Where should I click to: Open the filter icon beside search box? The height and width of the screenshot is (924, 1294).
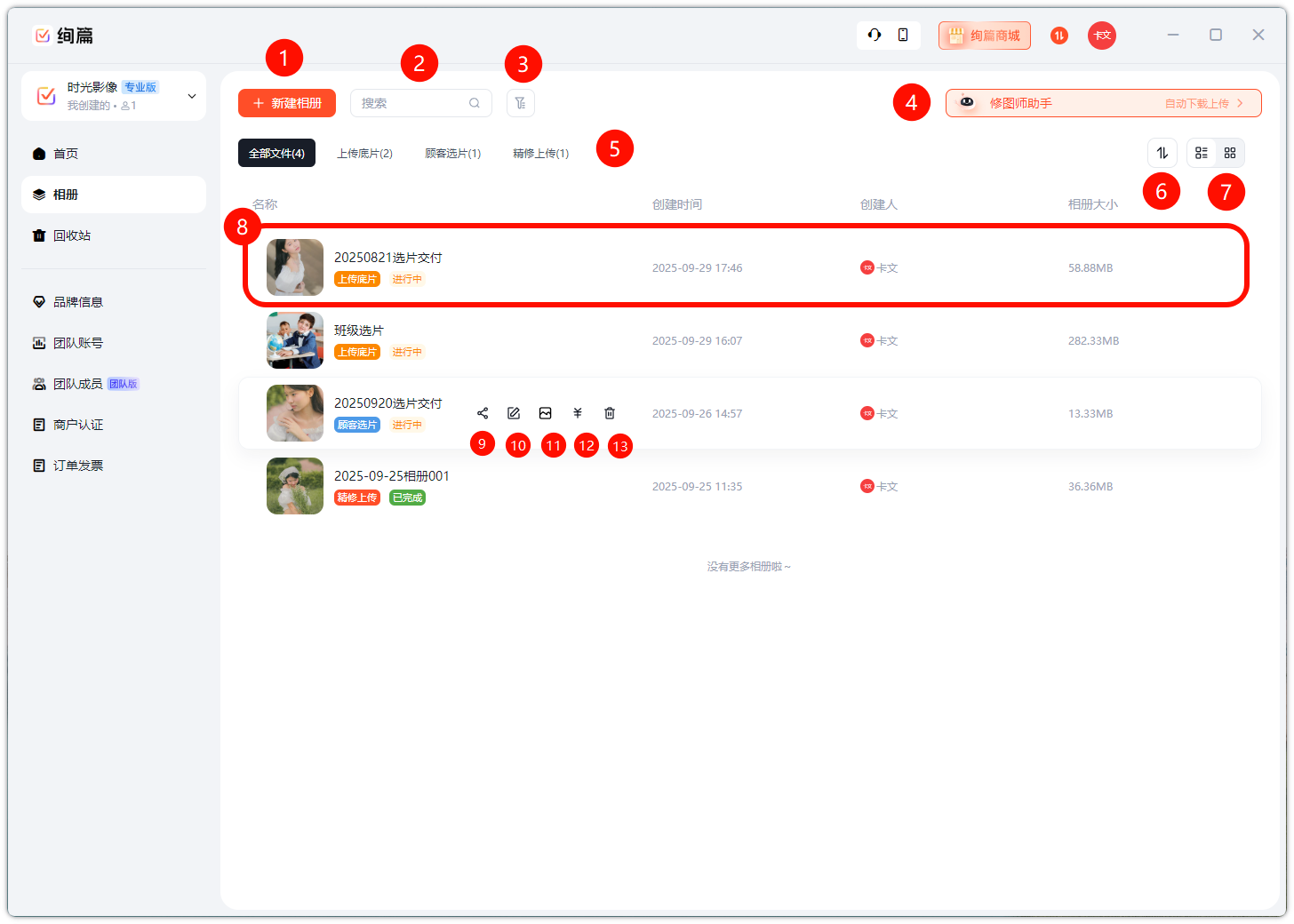tap(521, 103)
